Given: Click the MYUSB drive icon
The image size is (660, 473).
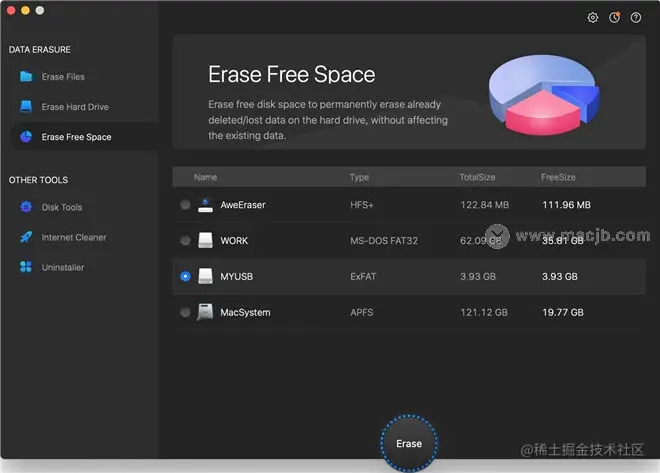Looking at the screenshot, I should point(205,276).
